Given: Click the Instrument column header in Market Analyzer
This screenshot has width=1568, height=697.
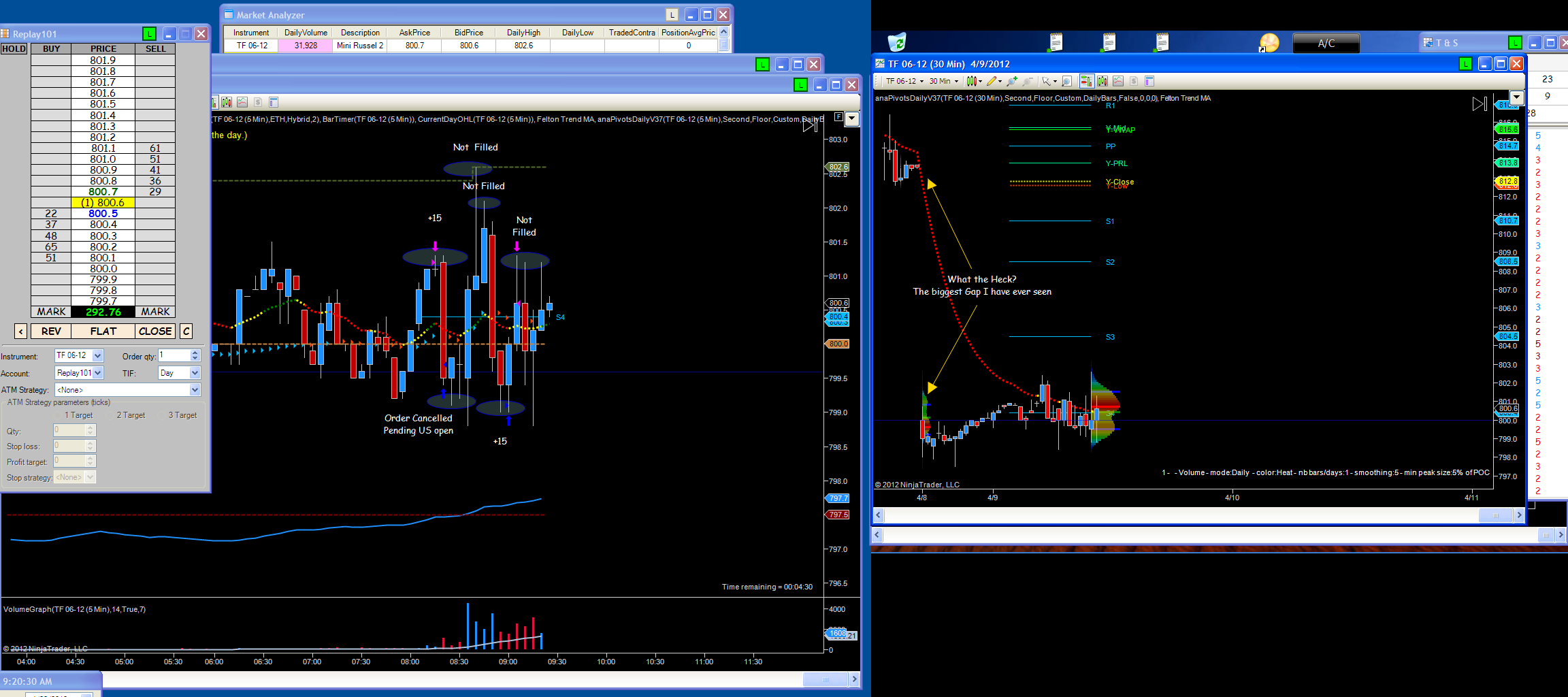Looking at the screenshot, I should click(251, 33).
